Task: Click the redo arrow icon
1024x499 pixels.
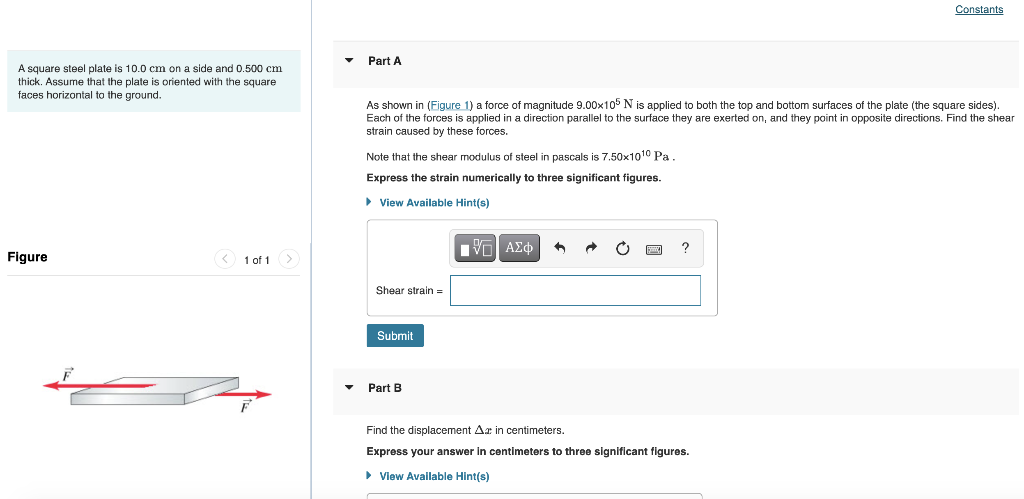Action: click(591, 248)
